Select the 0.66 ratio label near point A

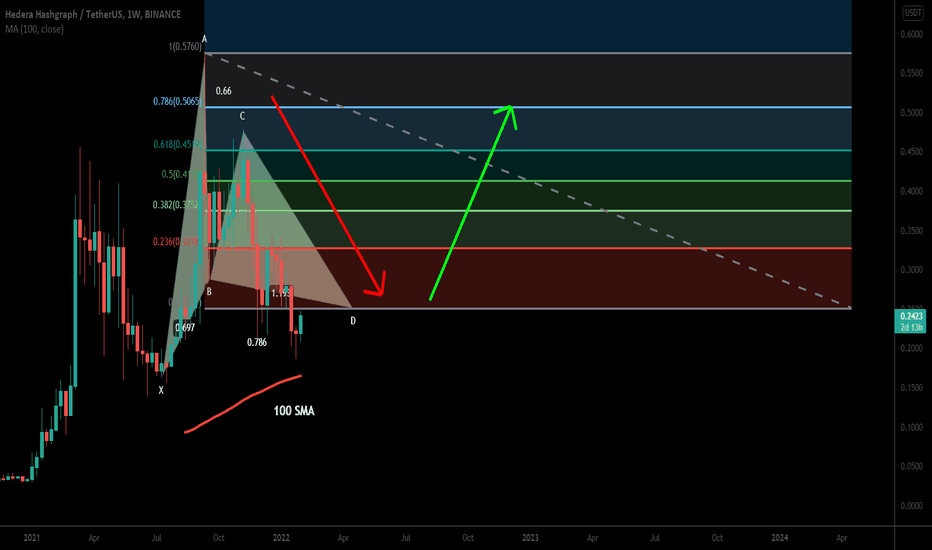[223, 91]
